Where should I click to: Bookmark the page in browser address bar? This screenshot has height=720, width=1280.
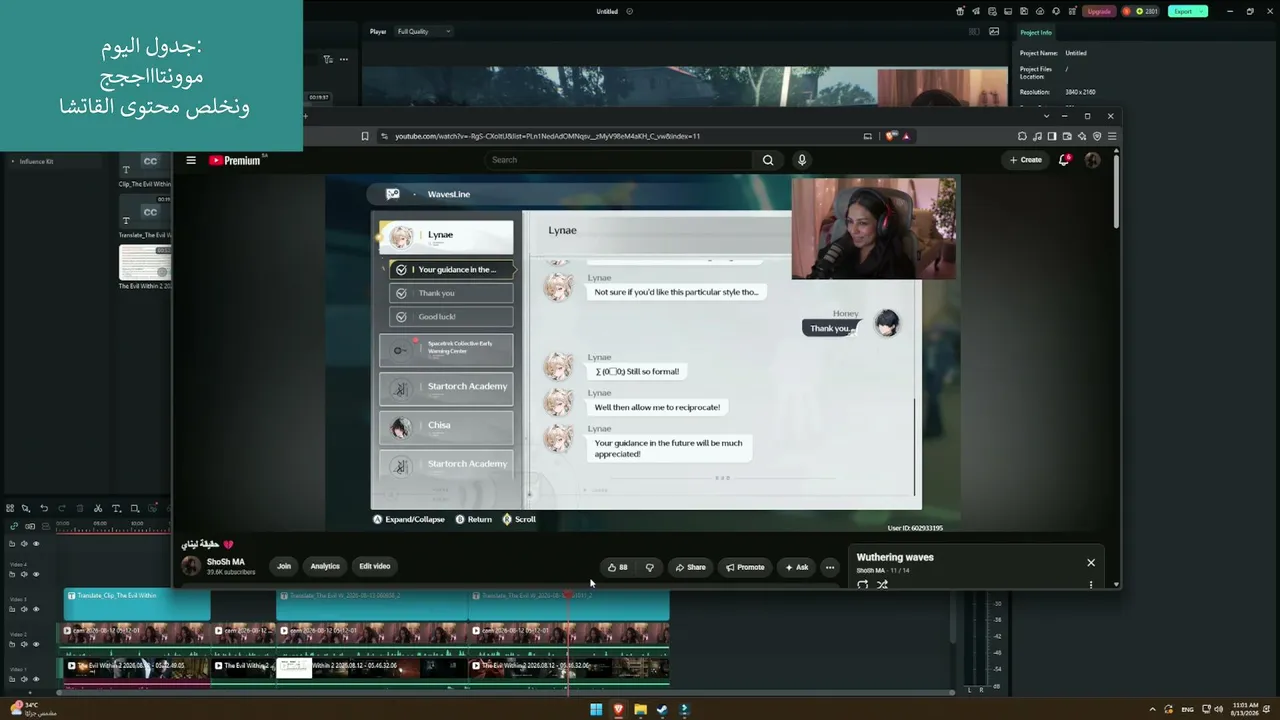365,136
